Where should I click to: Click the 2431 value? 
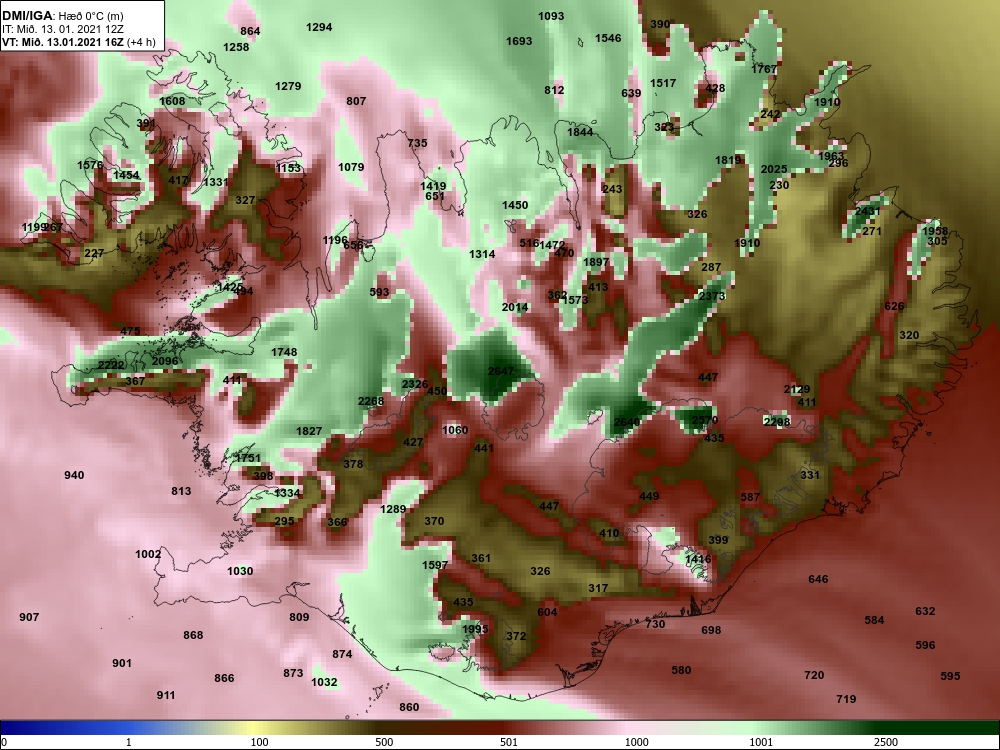(x=867, y=211)
